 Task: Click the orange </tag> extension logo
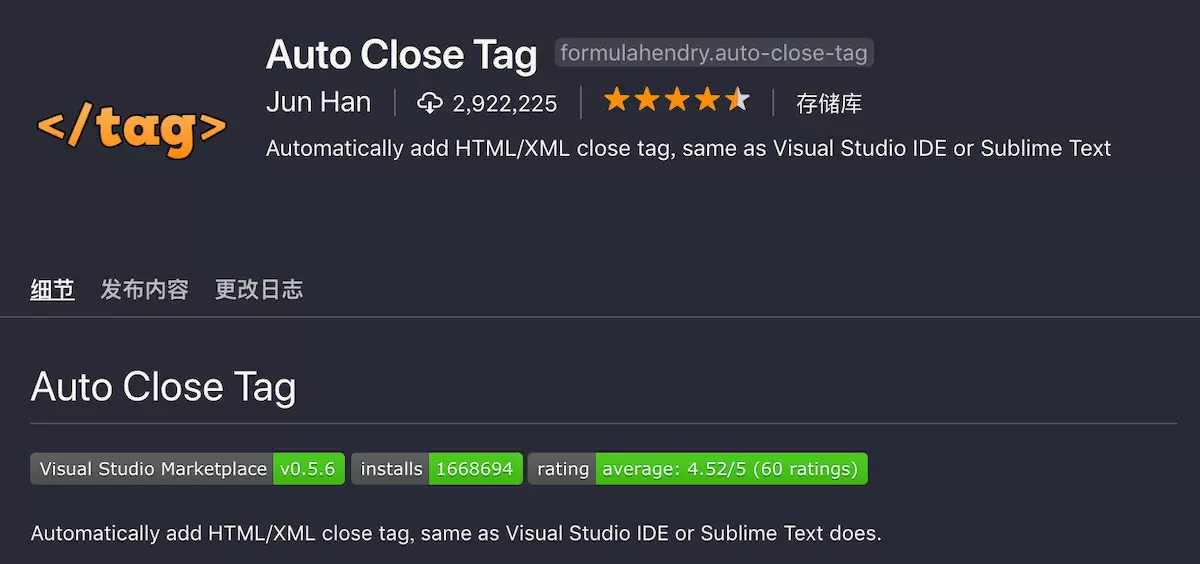132,128
